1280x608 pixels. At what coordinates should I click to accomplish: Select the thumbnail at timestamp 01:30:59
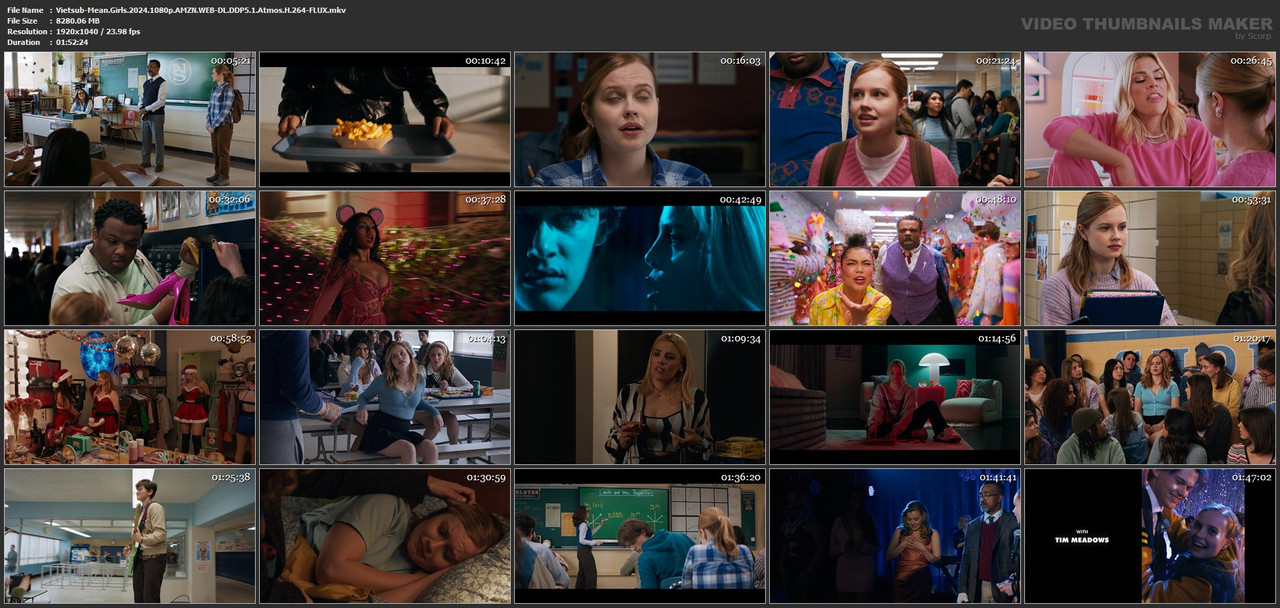click(385, 537)
